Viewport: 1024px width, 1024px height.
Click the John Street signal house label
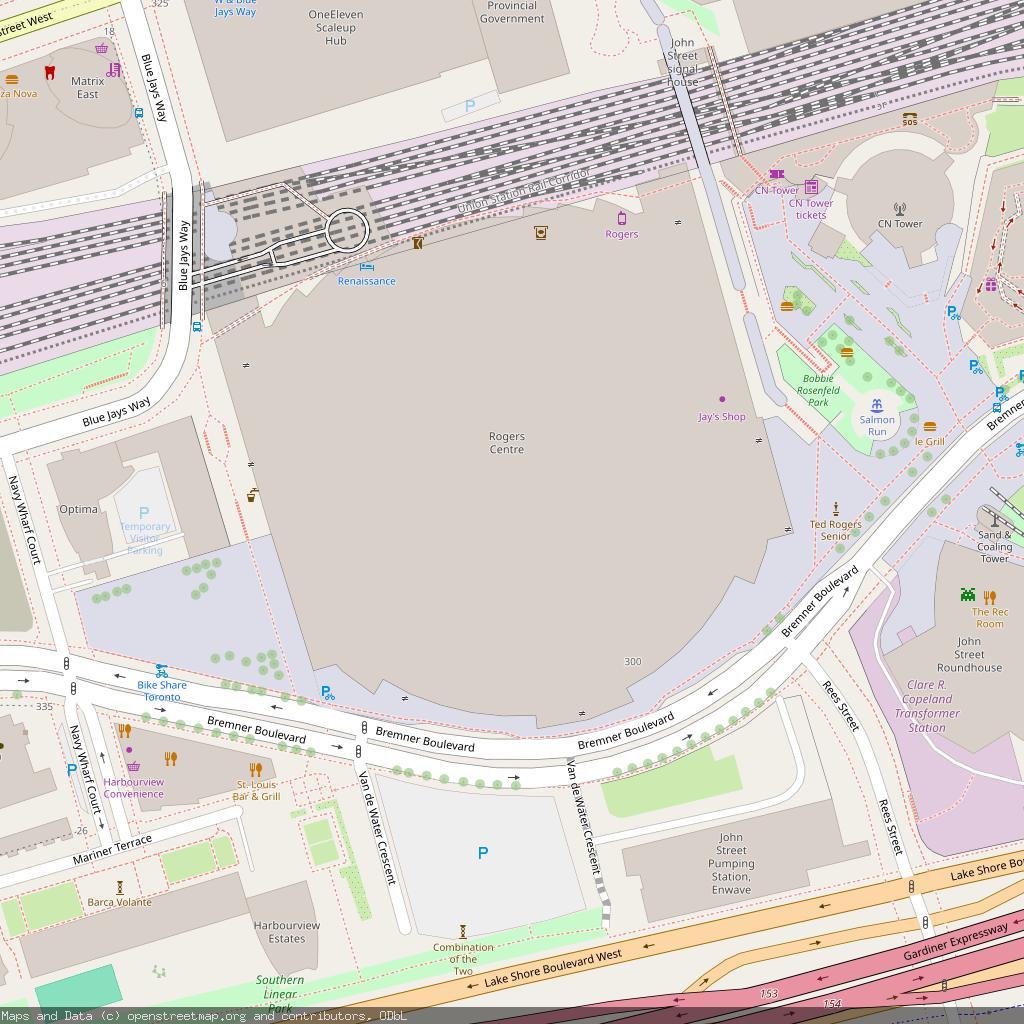coord(682,63)
